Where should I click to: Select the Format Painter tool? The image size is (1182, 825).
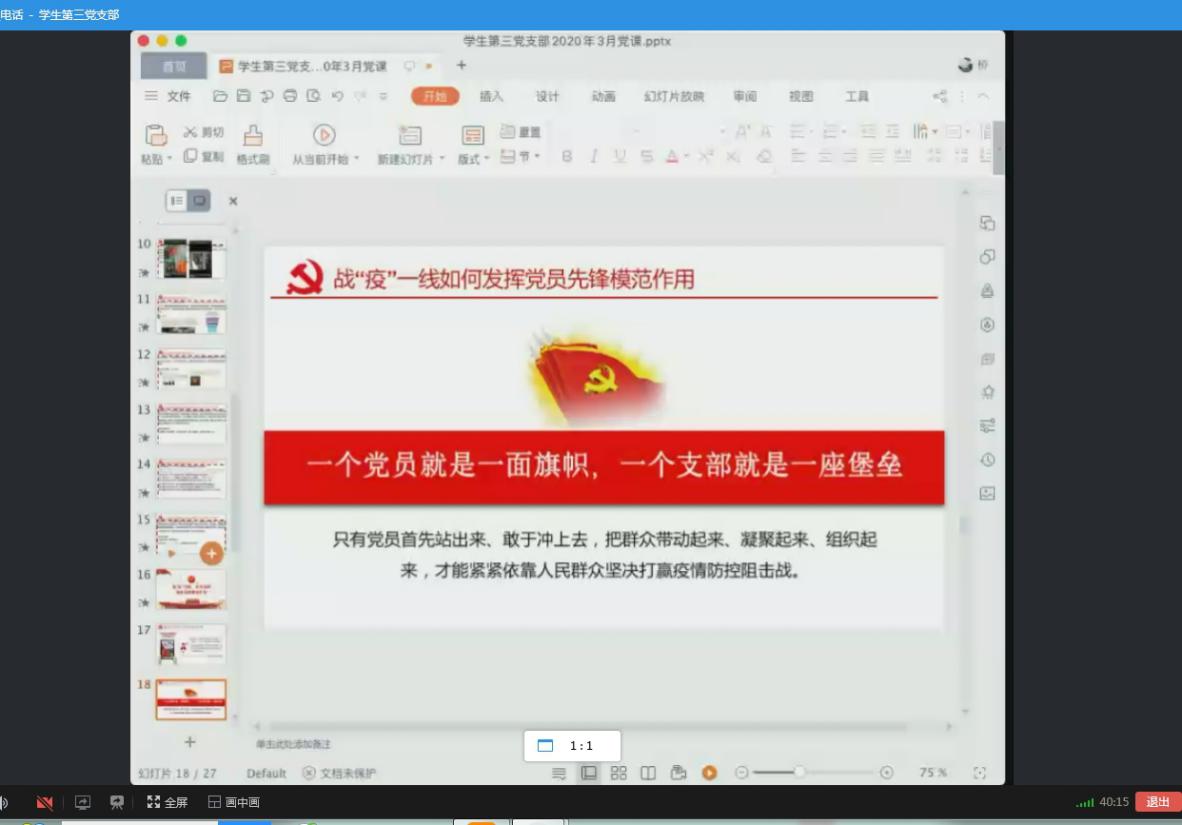253,136
